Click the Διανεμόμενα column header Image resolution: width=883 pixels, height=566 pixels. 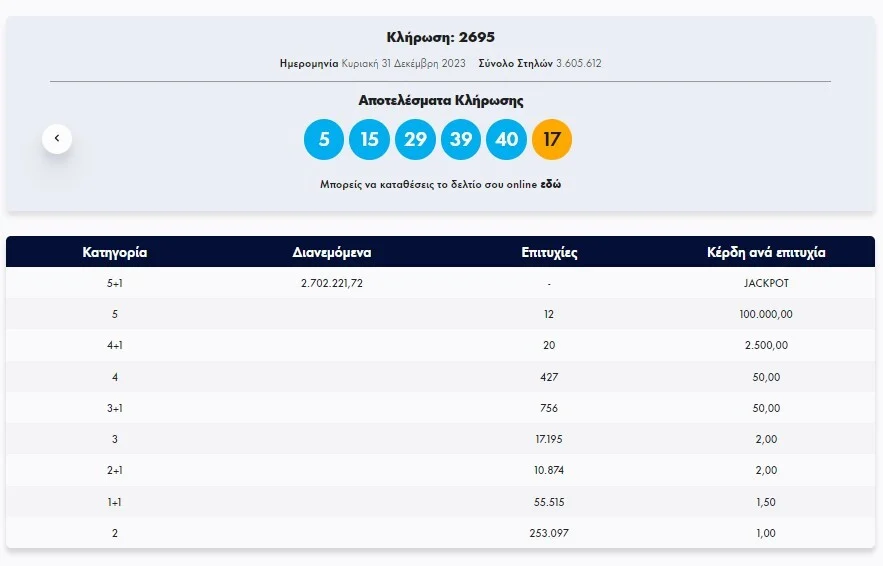coord(332,252)
